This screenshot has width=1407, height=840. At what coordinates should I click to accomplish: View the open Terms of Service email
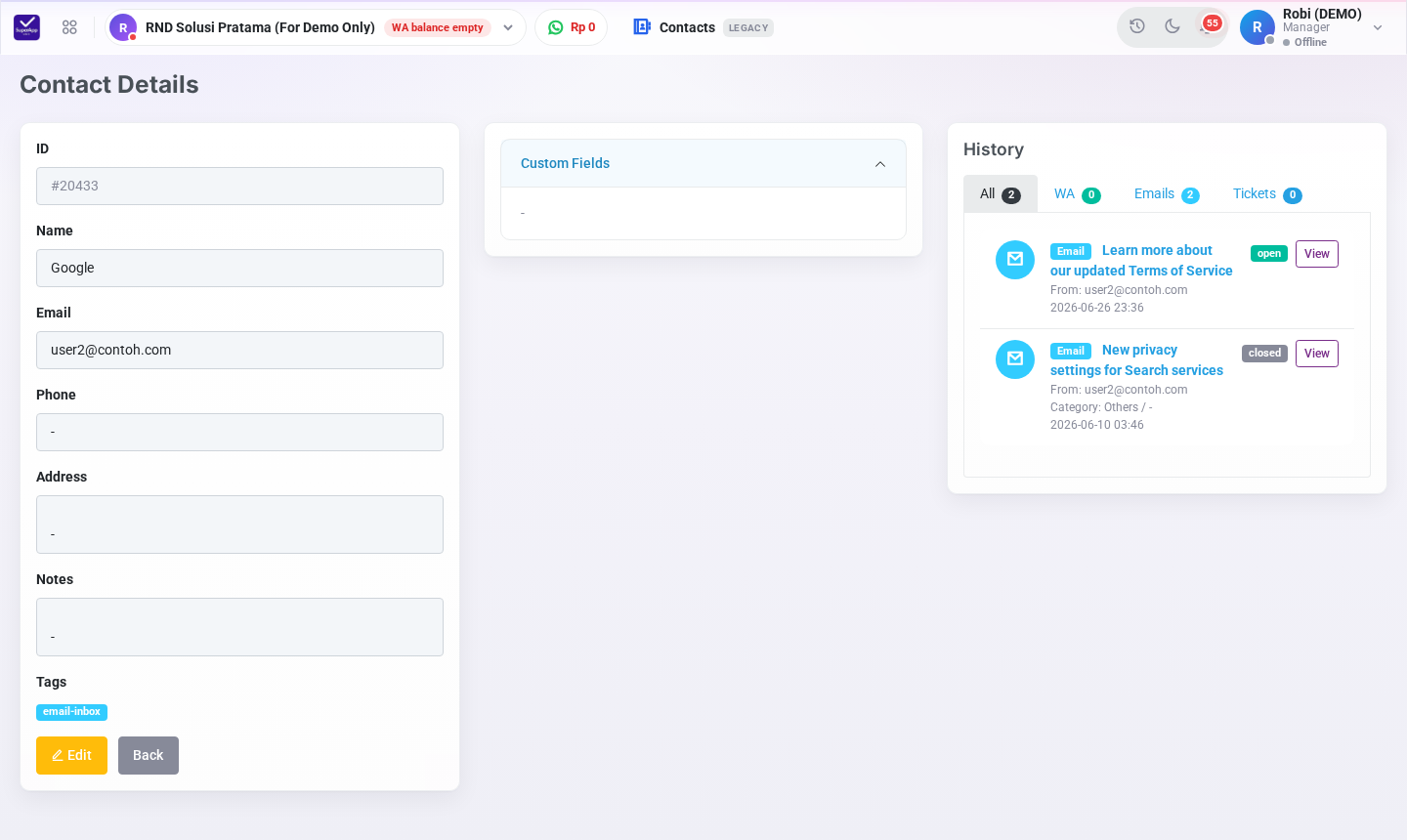tap(1317, 254)
